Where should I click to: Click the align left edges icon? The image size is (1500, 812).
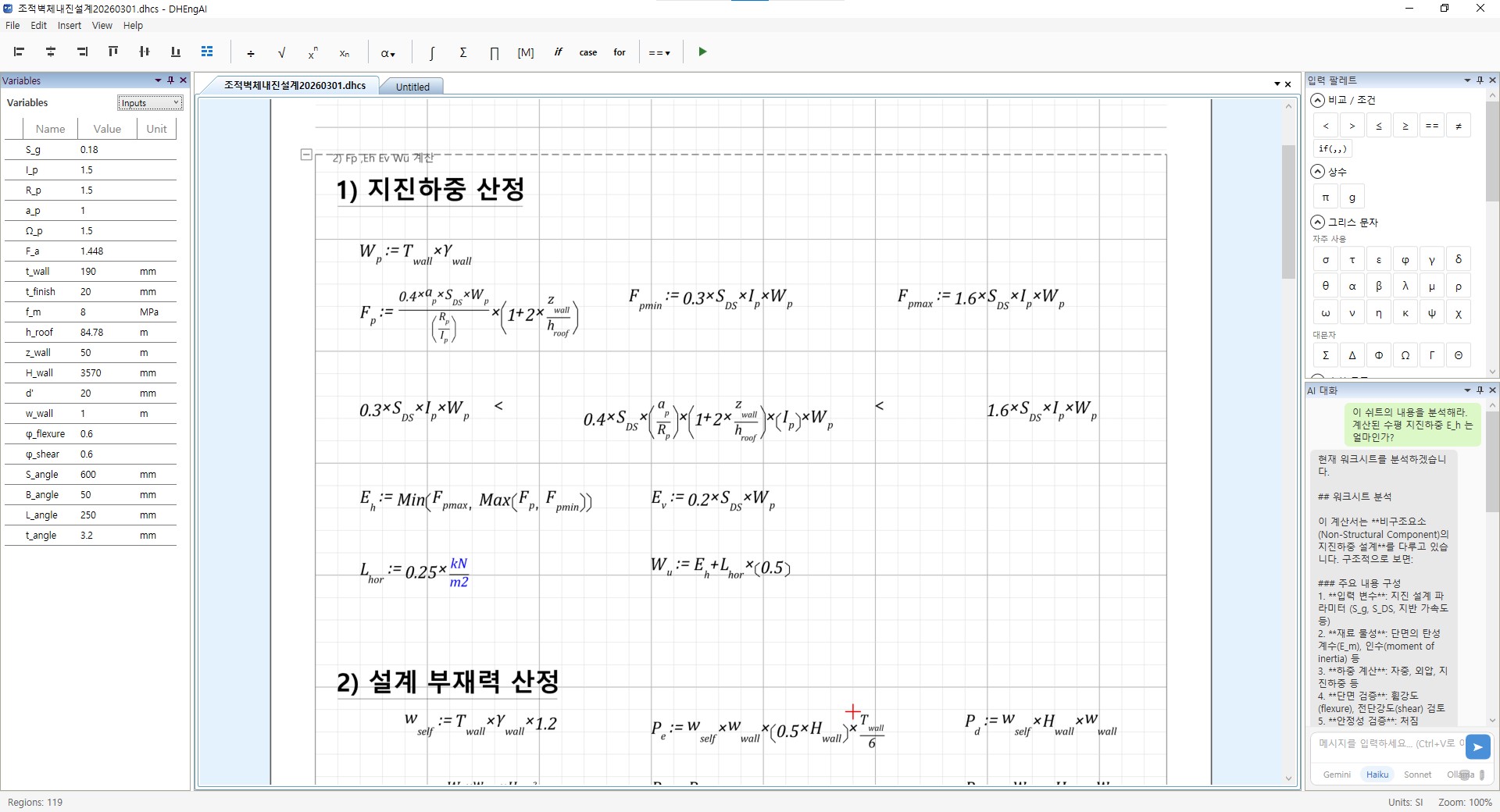point(20,52)
